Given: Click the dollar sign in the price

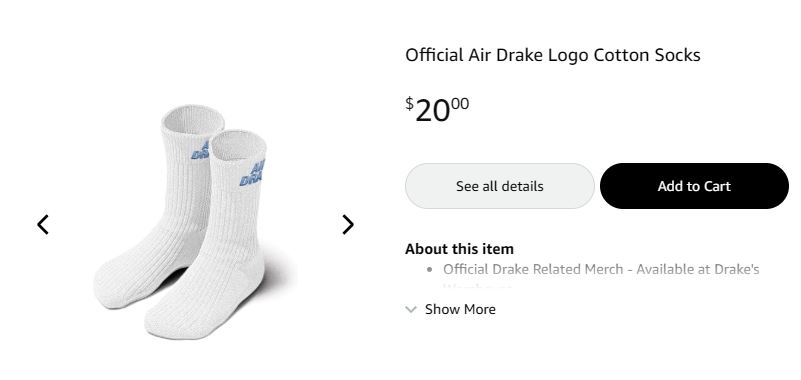Looking at the screenshot, I should 409,103.
